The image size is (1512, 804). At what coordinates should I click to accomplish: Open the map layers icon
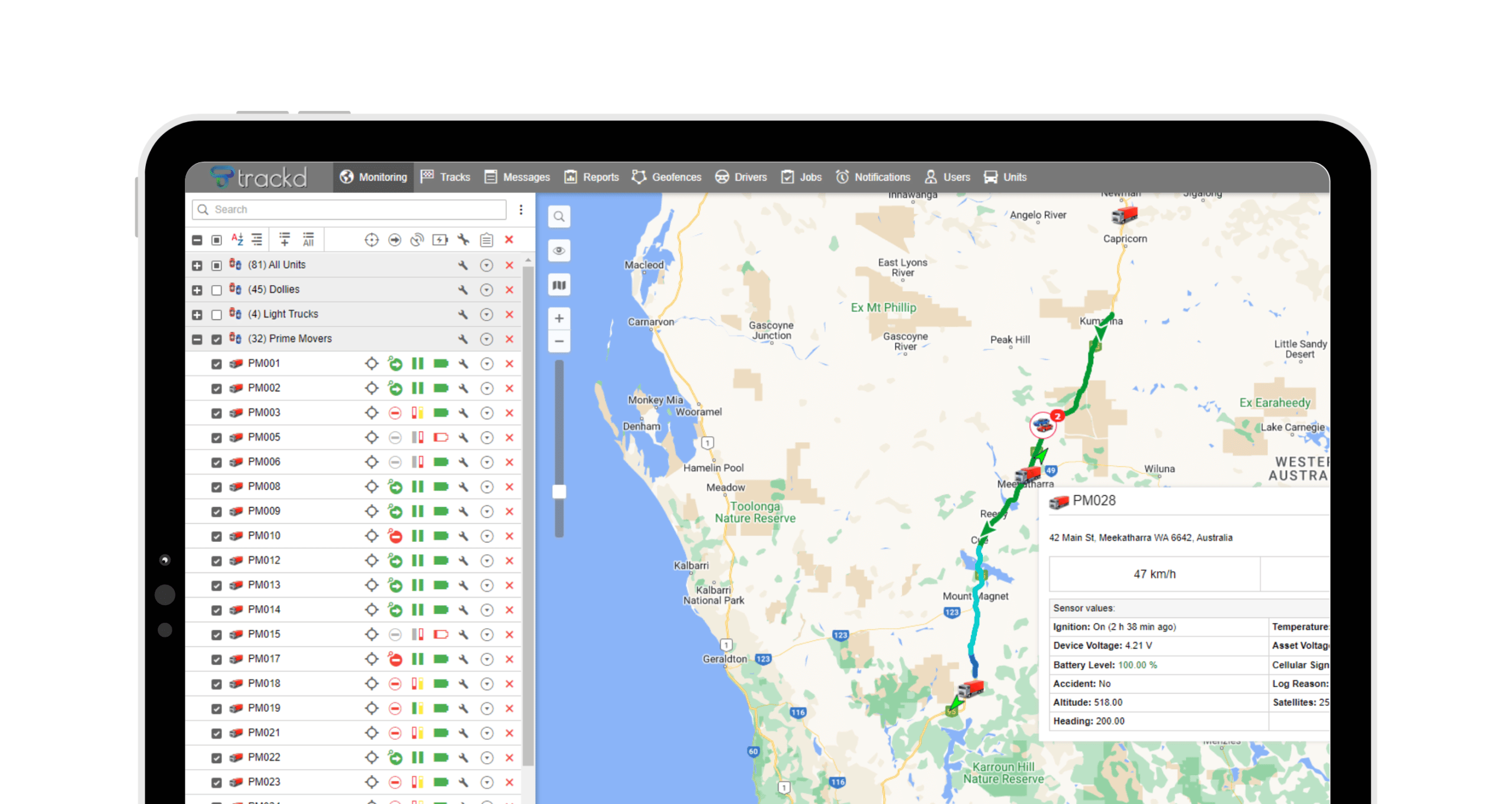coord(559,285)
